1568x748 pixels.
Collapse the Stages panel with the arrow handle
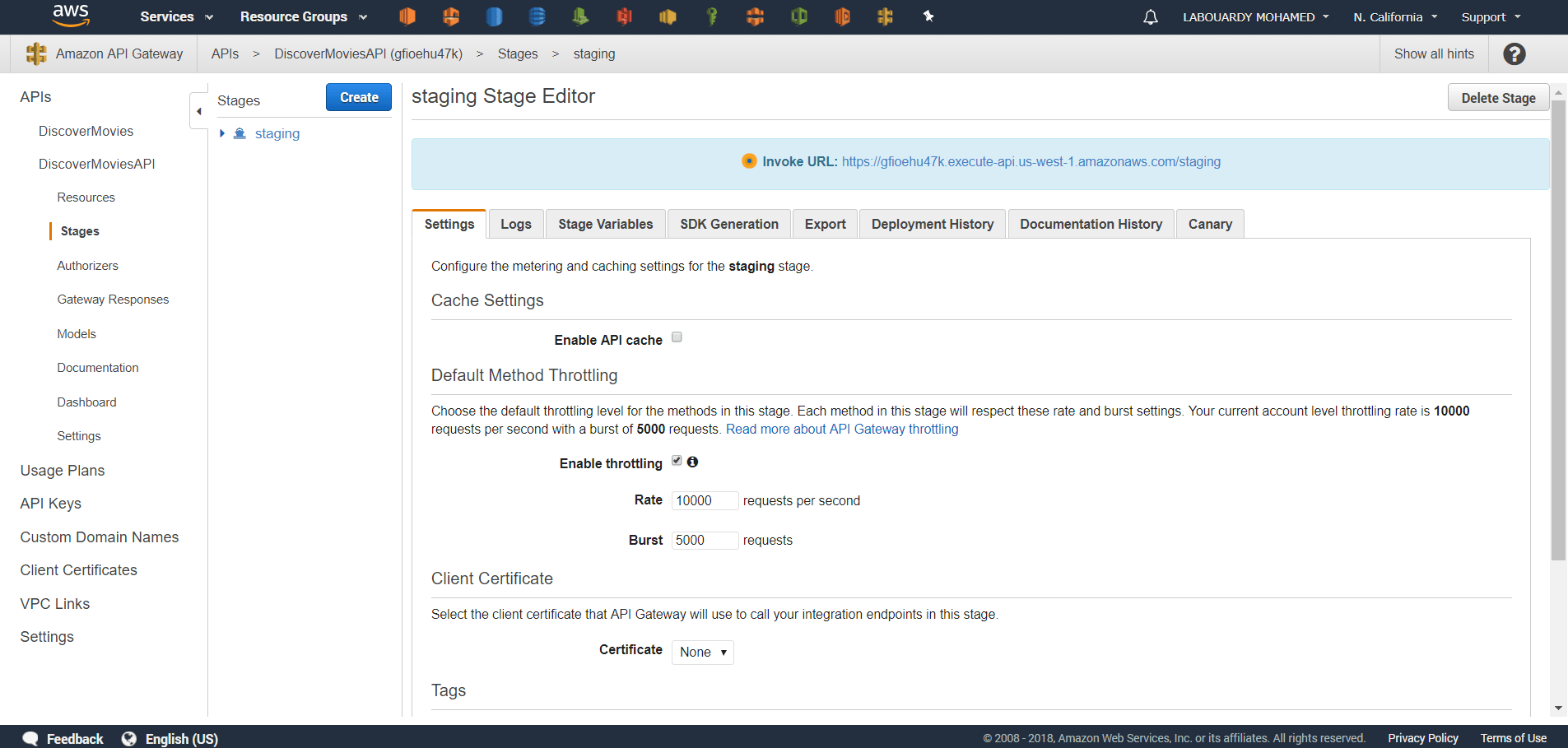(198, 111)
